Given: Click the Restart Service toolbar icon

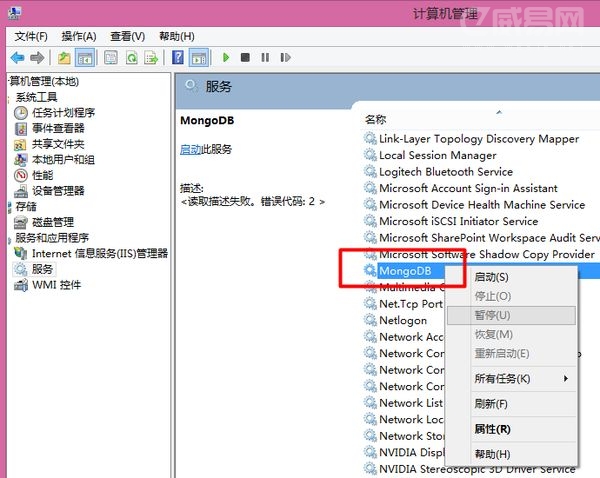Looking at the screenshot, I should (x=285, y=58).
